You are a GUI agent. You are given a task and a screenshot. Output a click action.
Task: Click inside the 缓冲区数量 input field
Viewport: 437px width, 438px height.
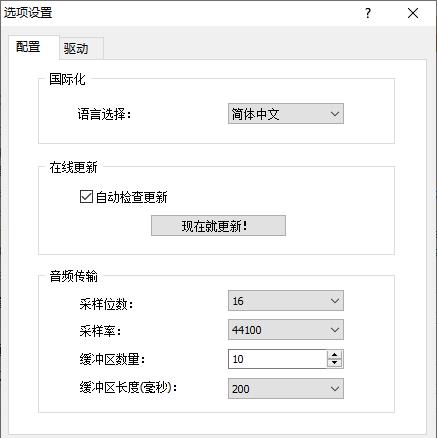point(277,359)
